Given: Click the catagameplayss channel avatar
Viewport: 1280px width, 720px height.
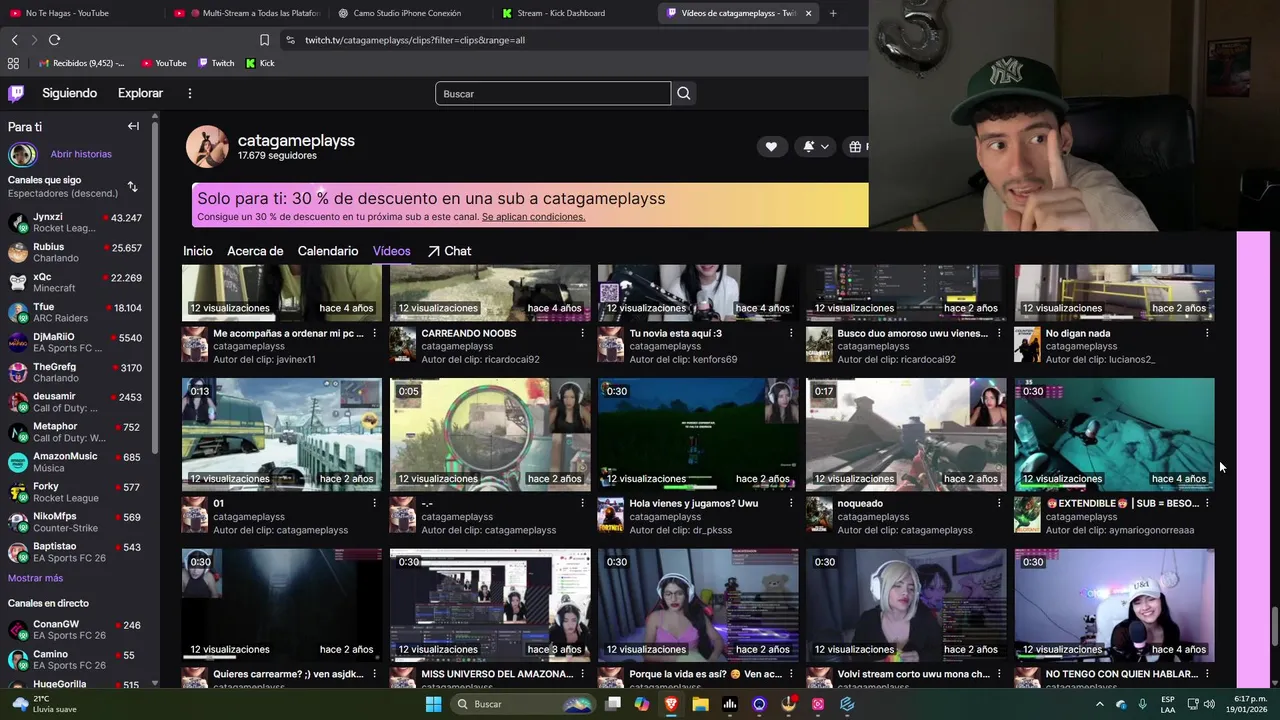Looking at the screenshot, I should pos(207,147).
